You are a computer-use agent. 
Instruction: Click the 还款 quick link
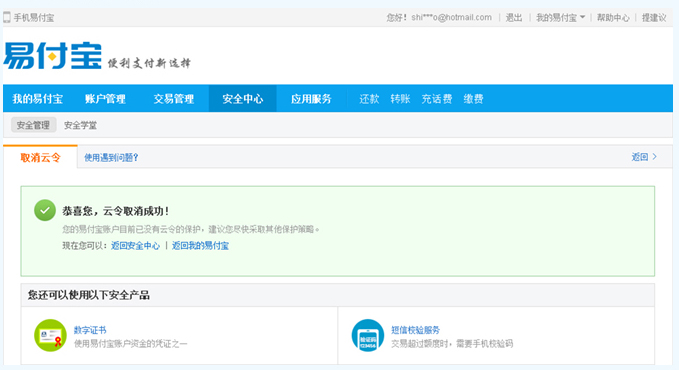369,99
